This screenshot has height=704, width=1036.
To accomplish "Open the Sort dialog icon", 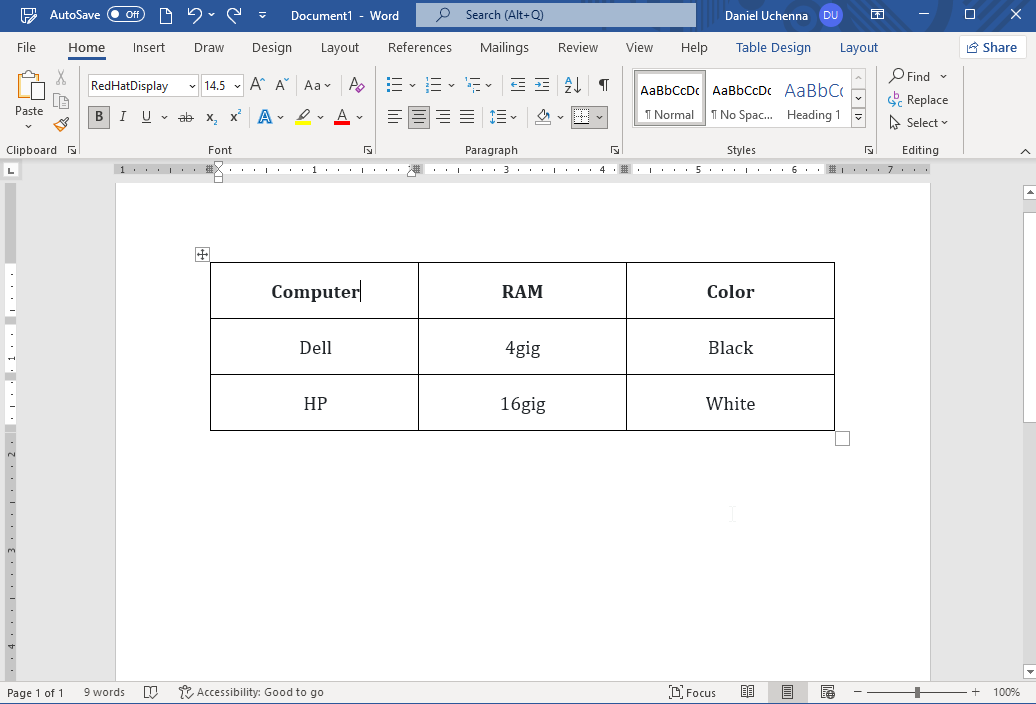I will [x=571, y=85].
